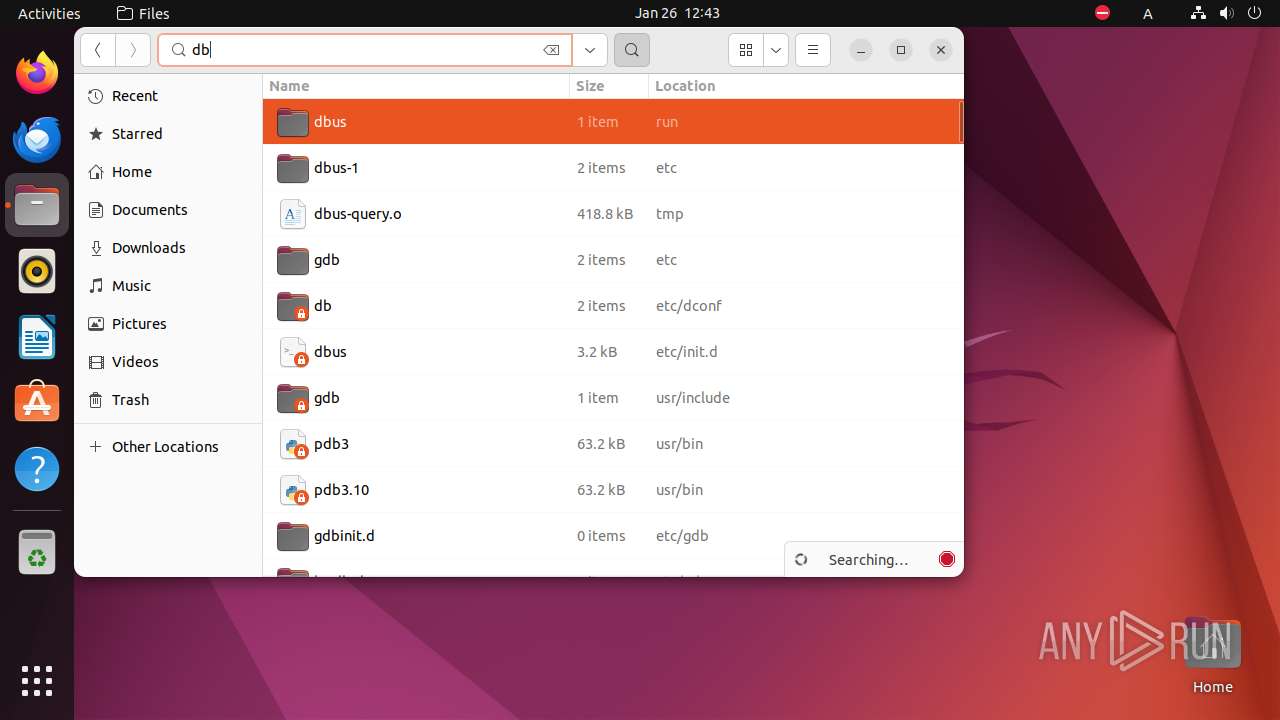The width and height of the screenshot is (1280, 720).
Task: Select the dbus-1 folder icon
Action: 293,168
